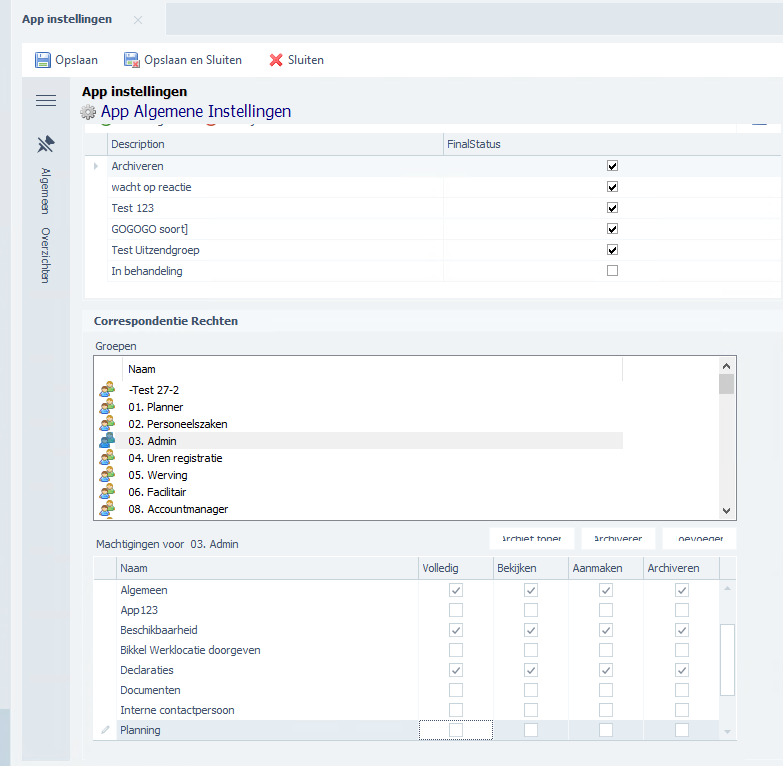
Task: Enable Volledig permission for Documenten
Action: [456, 690]
